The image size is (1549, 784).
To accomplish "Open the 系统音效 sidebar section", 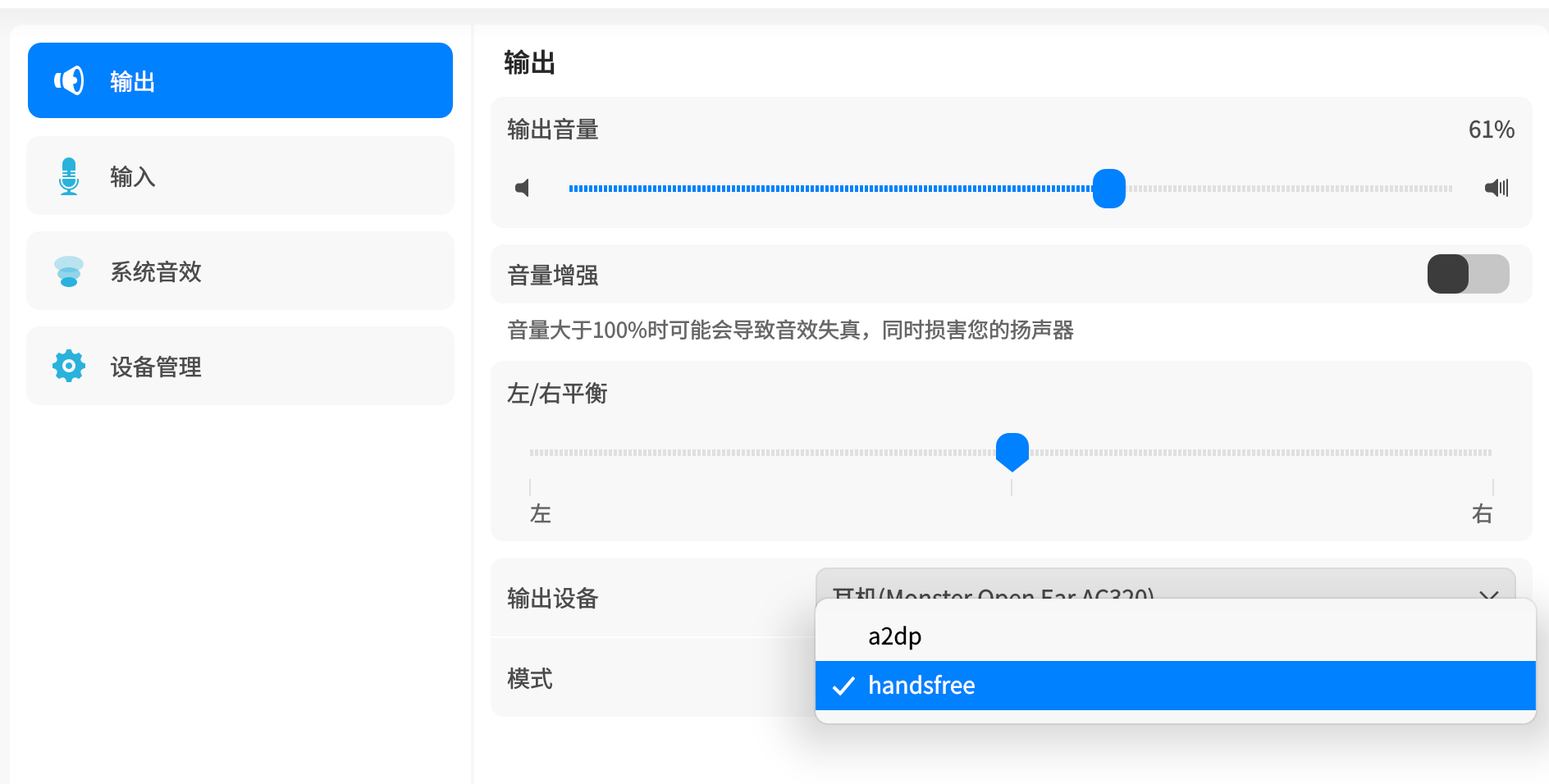I will click(240, 271).
